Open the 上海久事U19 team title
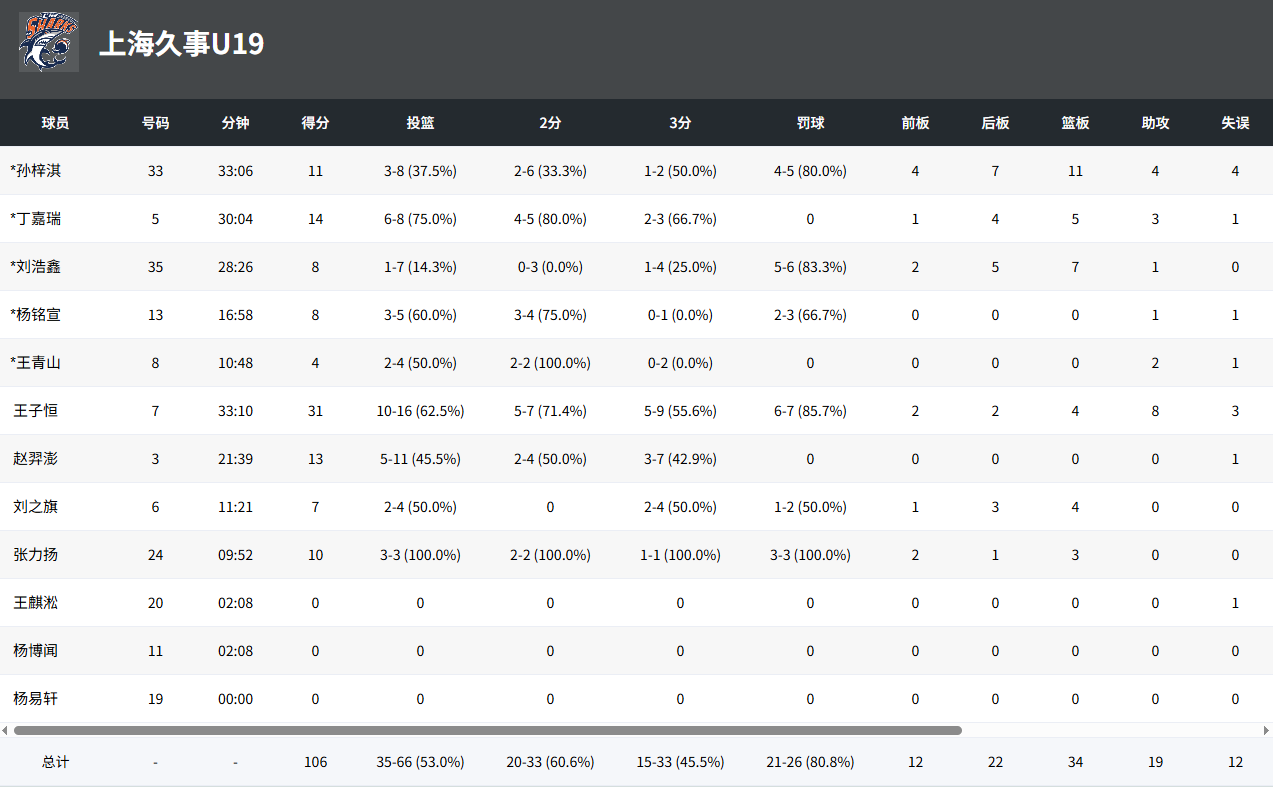 pos(182,44)
